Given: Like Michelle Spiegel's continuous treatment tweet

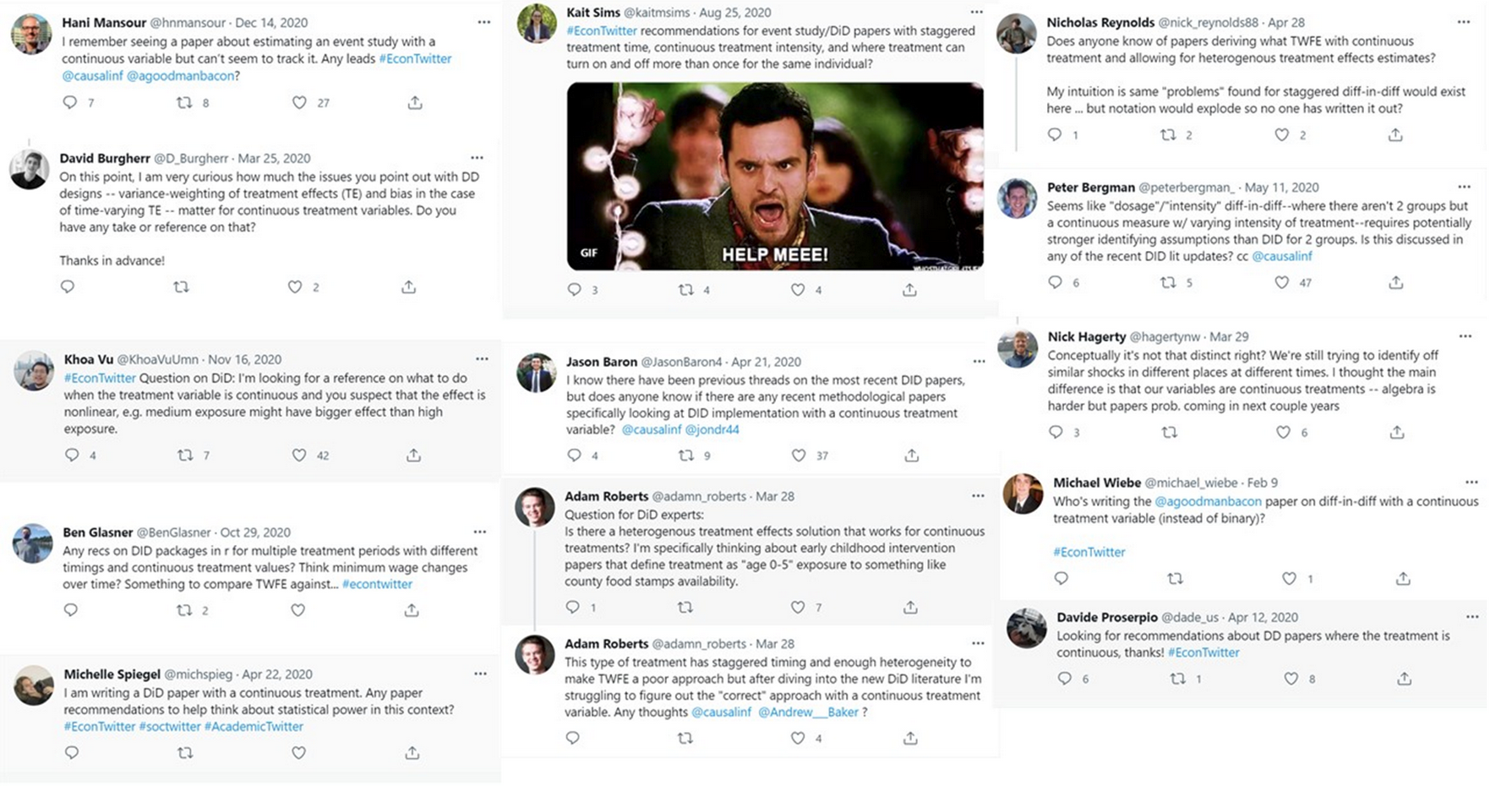Looking at the screenshot, I should click(298, 752).
